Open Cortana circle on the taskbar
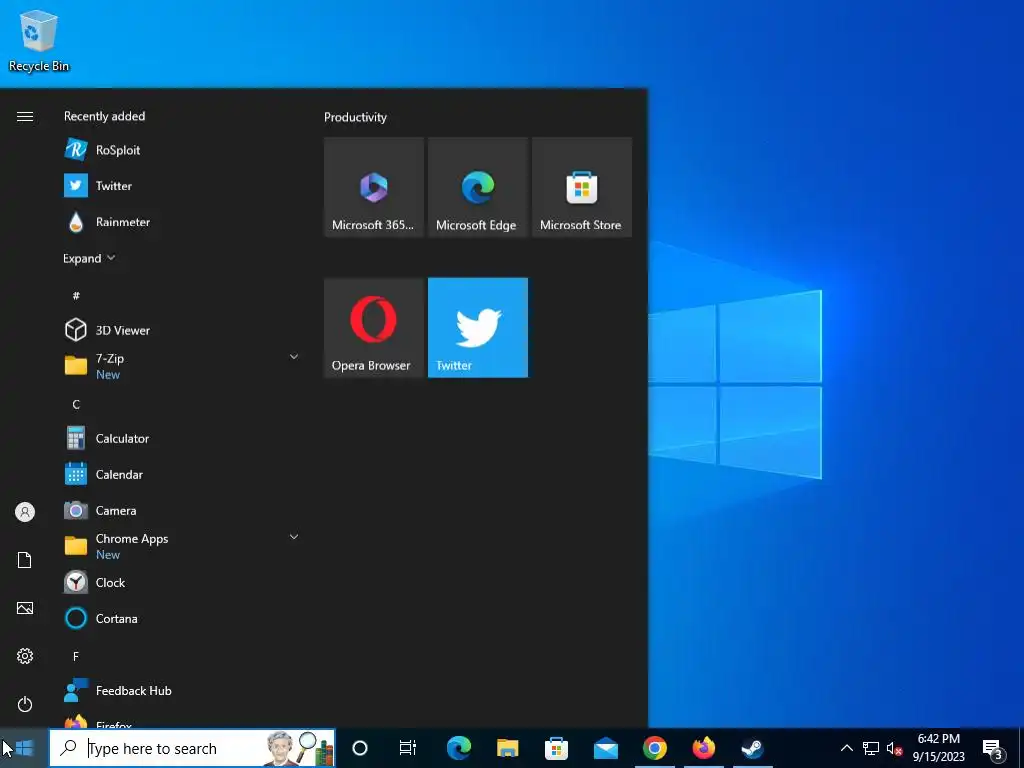The height and width of the screenshot is (768, 1024). point(360,748)
